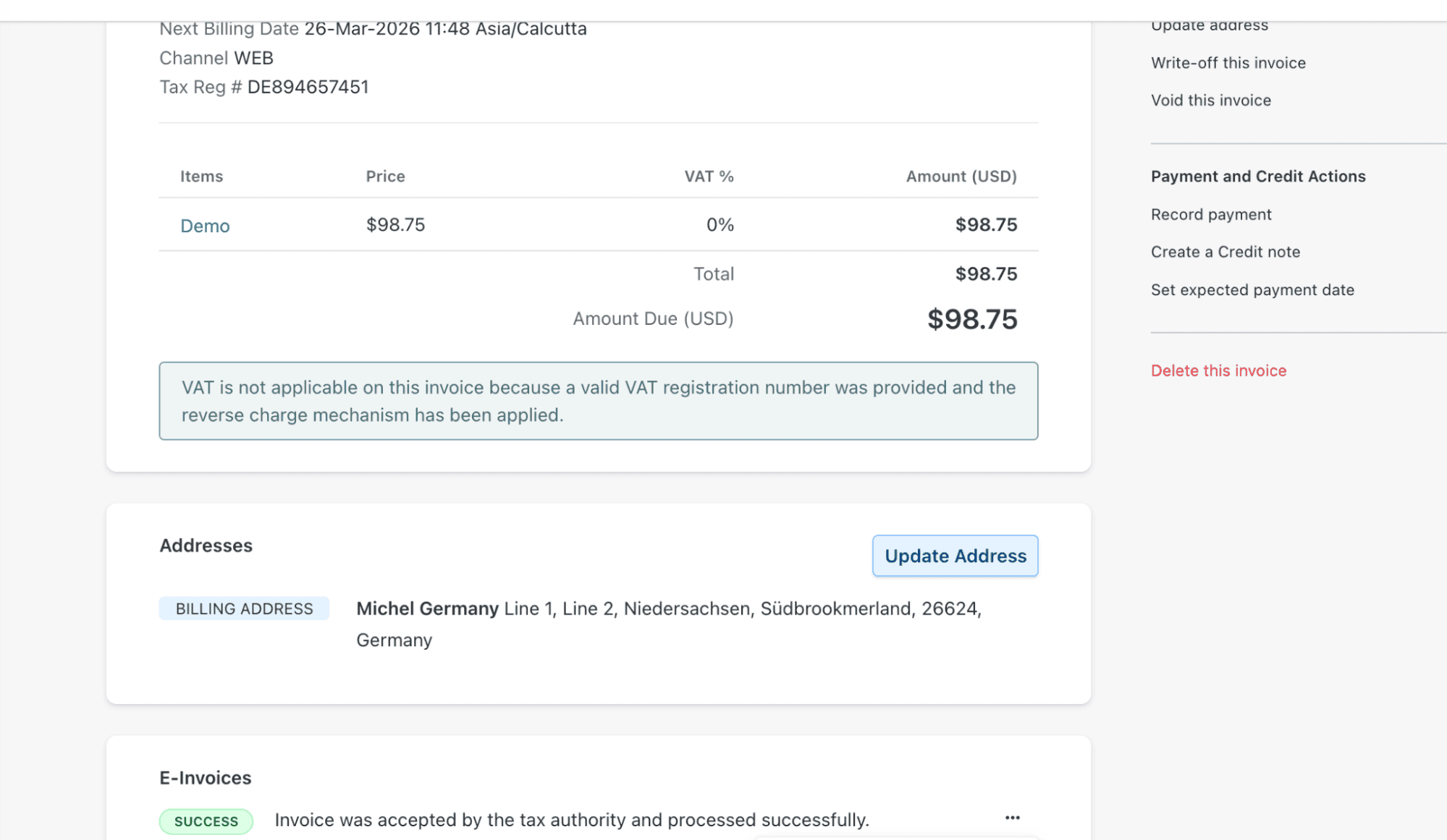
Task: Click the BILLING ADDRESS label badge
Action: [244, 608]
